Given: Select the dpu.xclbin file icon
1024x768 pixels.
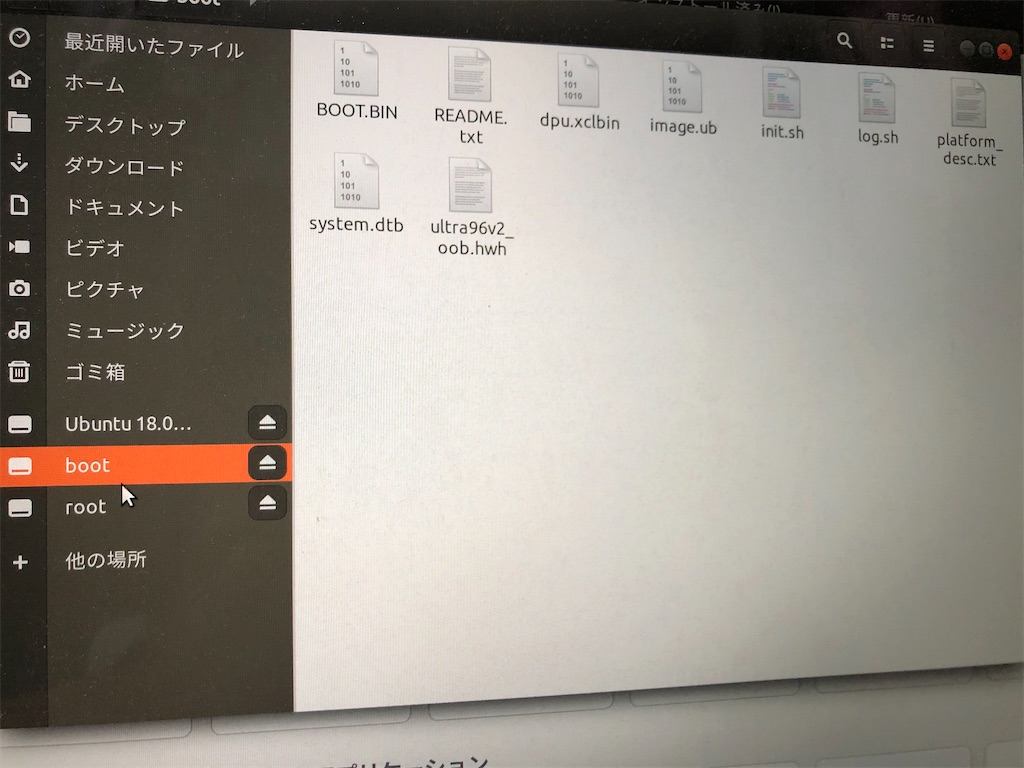Looking at the screenshot, I should [578, 80].
